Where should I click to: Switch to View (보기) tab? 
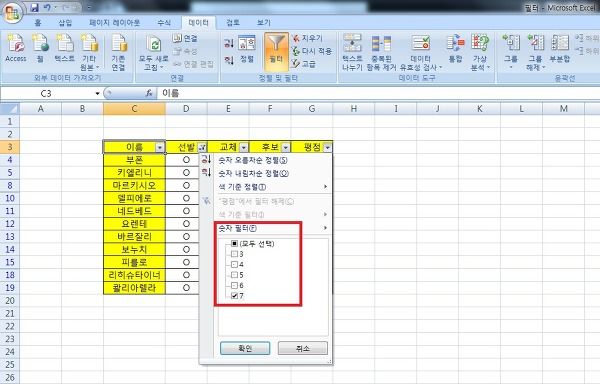264,23
